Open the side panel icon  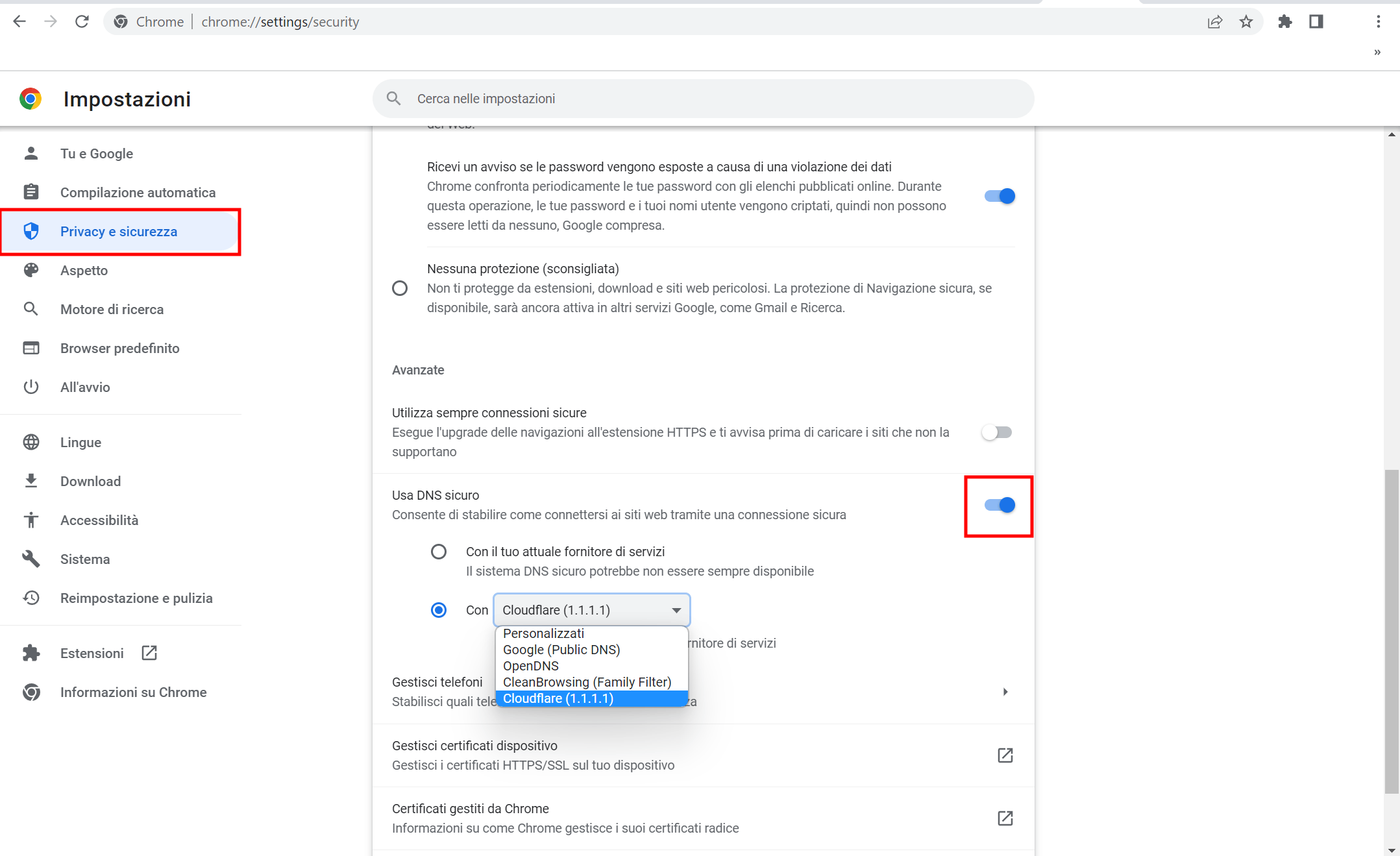pos(1316,21)
